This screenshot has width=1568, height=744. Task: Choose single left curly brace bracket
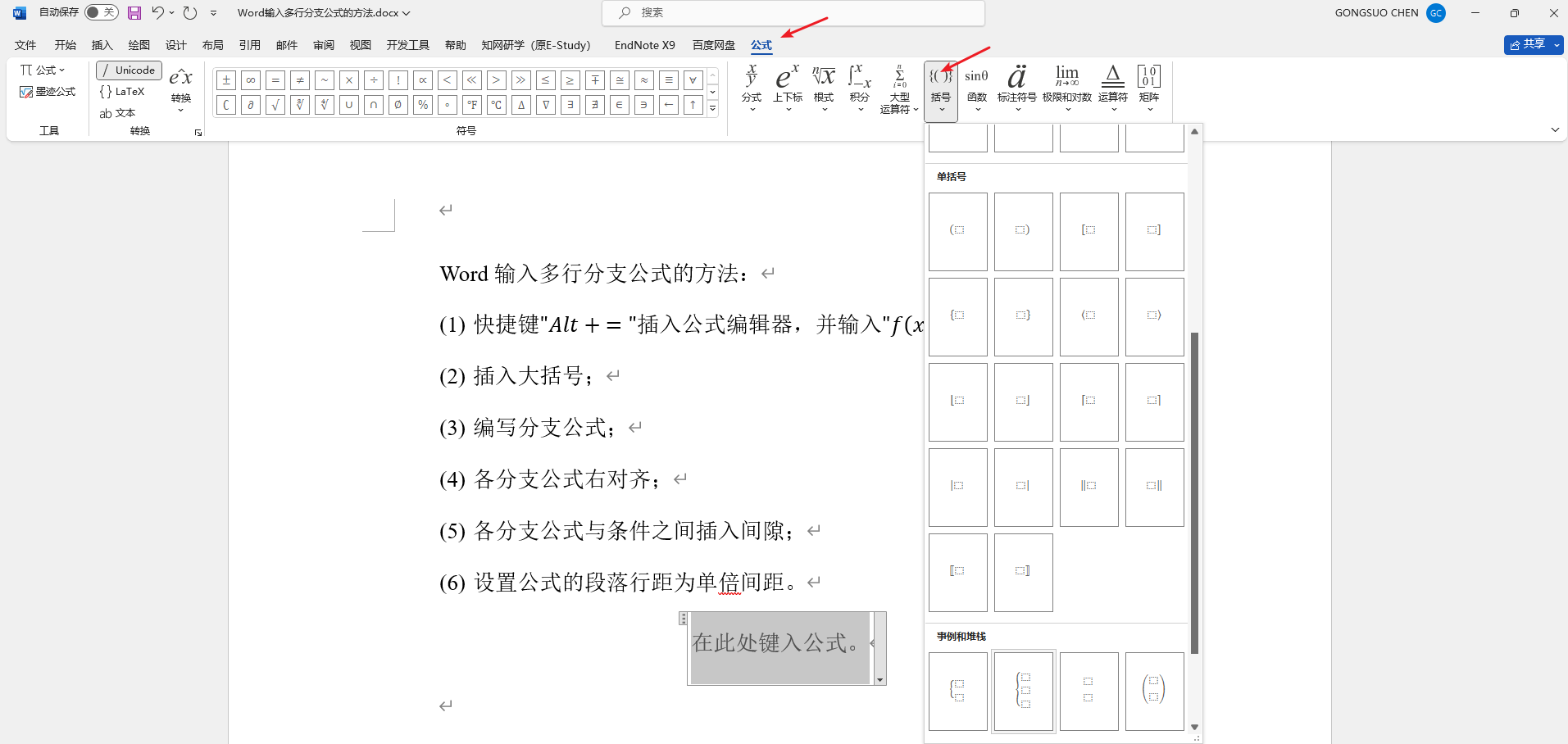pos(958,317)
